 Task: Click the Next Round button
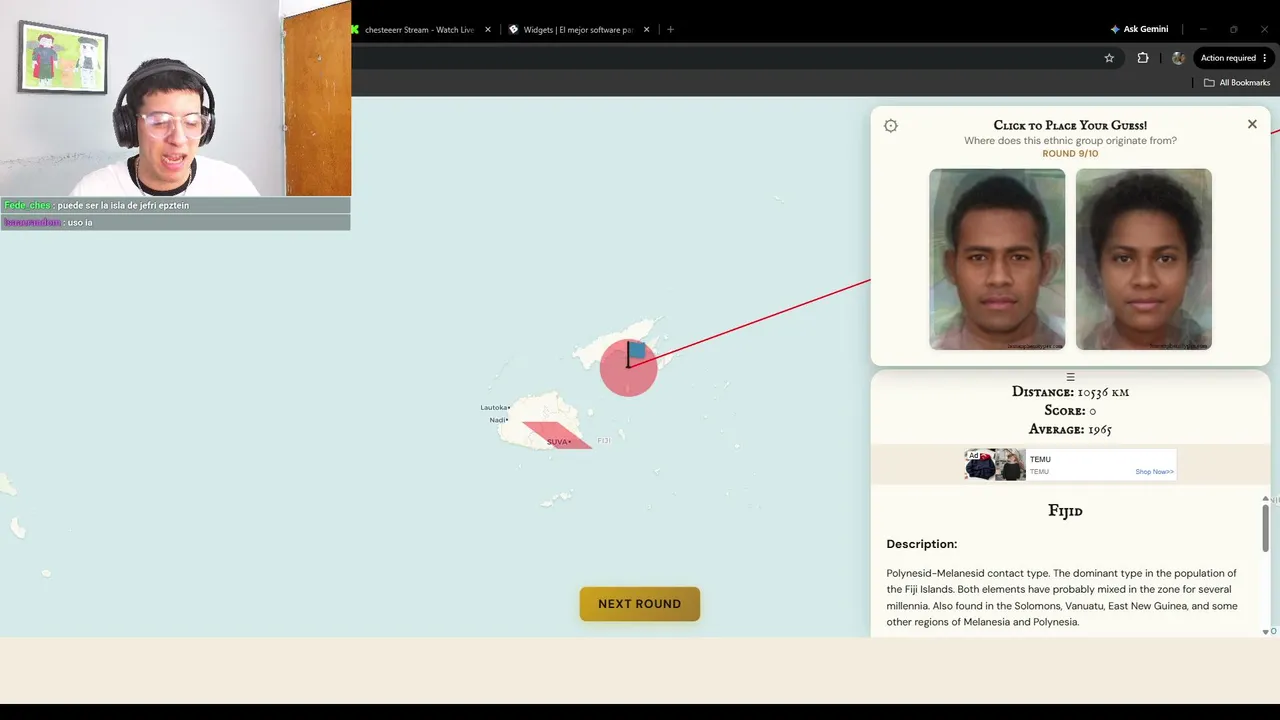tap(640, 604)
